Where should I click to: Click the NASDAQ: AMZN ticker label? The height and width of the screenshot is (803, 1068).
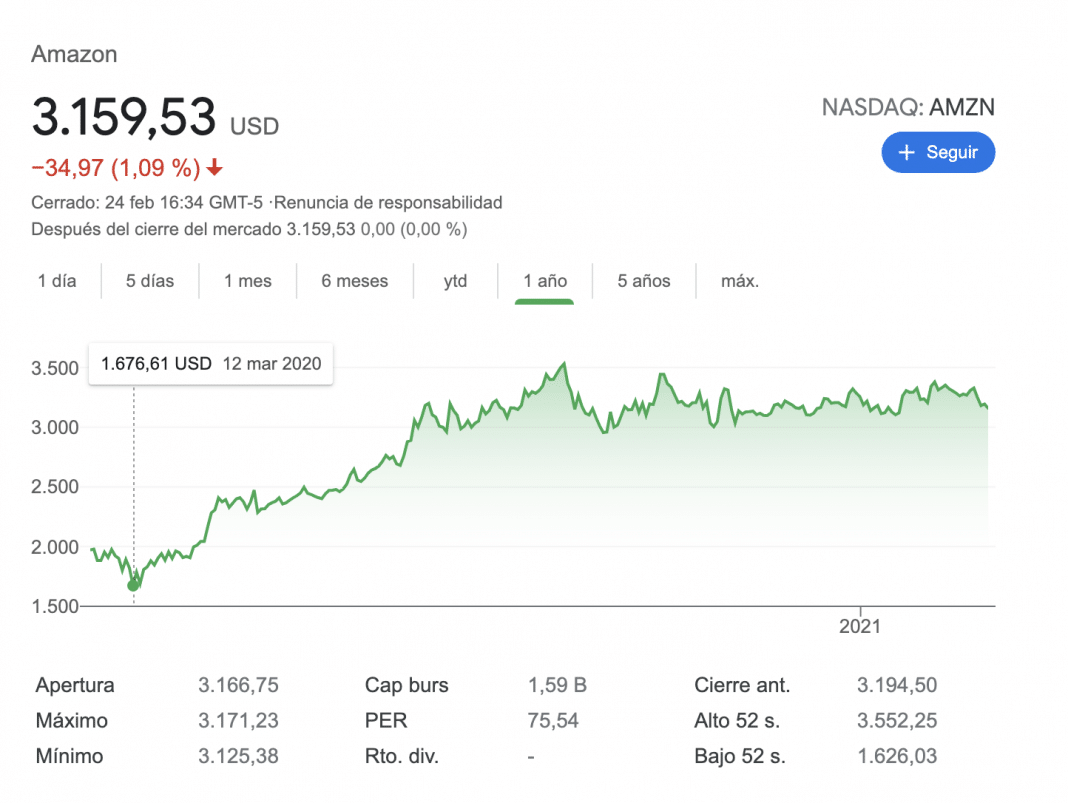coord(909,107)
